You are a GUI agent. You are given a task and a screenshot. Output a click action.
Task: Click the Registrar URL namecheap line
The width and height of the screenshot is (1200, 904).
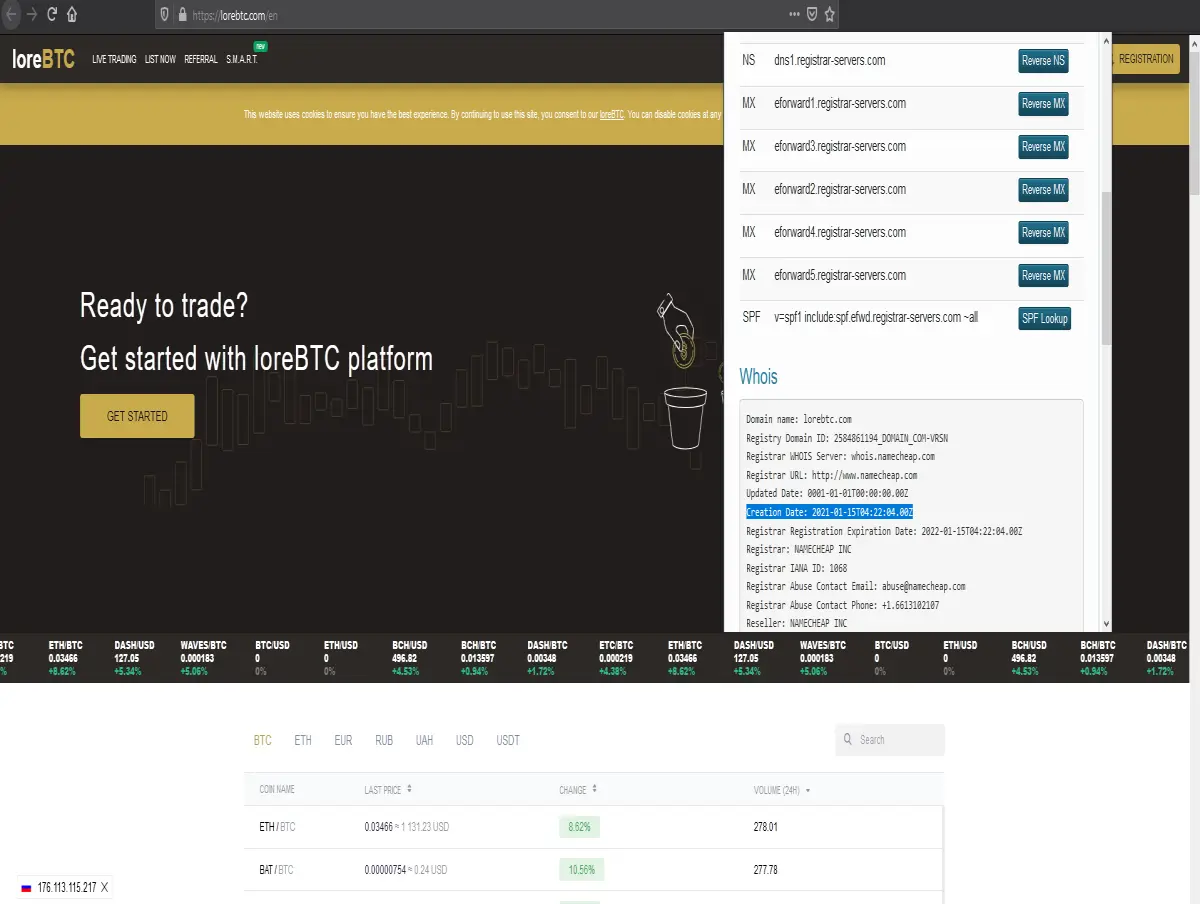click(x=831, y=476)
